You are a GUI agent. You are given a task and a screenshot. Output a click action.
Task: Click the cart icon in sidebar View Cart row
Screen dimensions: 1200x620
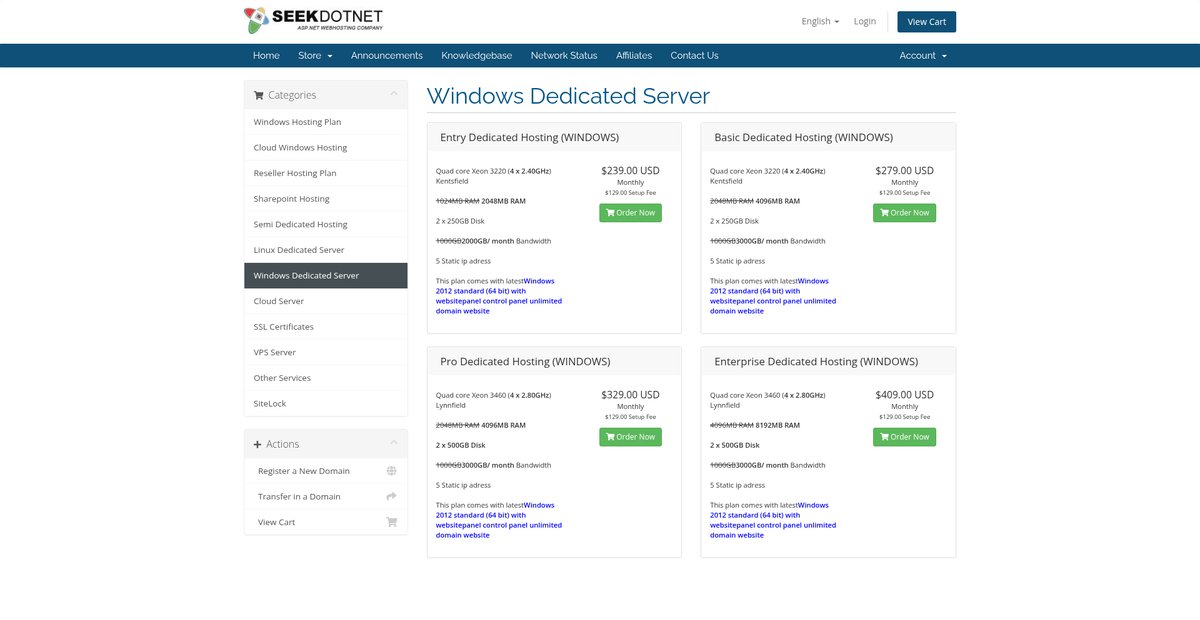click(x=391, y=522)
